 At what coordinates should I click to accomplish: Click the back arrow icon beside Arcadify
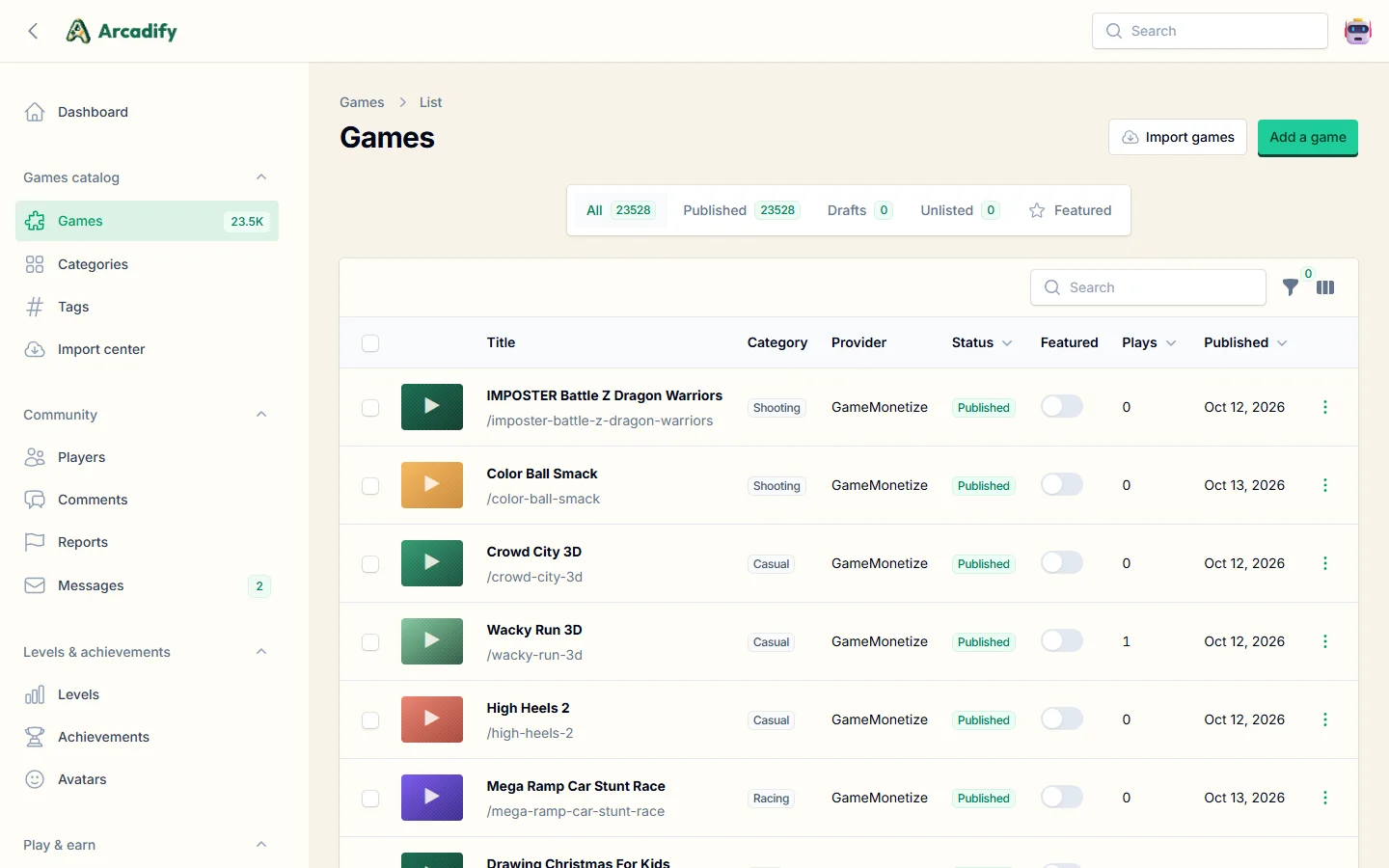click(34, 31)
